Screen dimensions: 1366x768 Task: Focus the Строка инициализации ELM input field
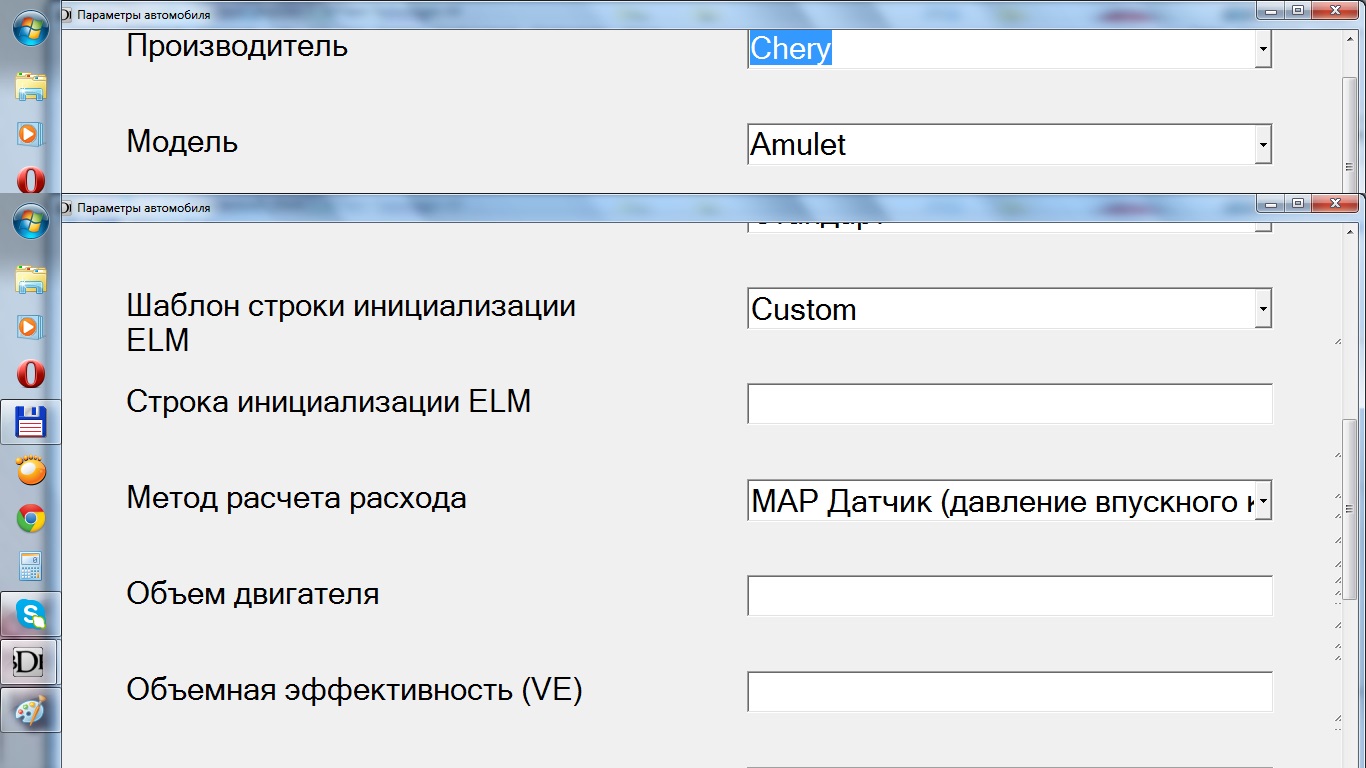(1010, 404)
